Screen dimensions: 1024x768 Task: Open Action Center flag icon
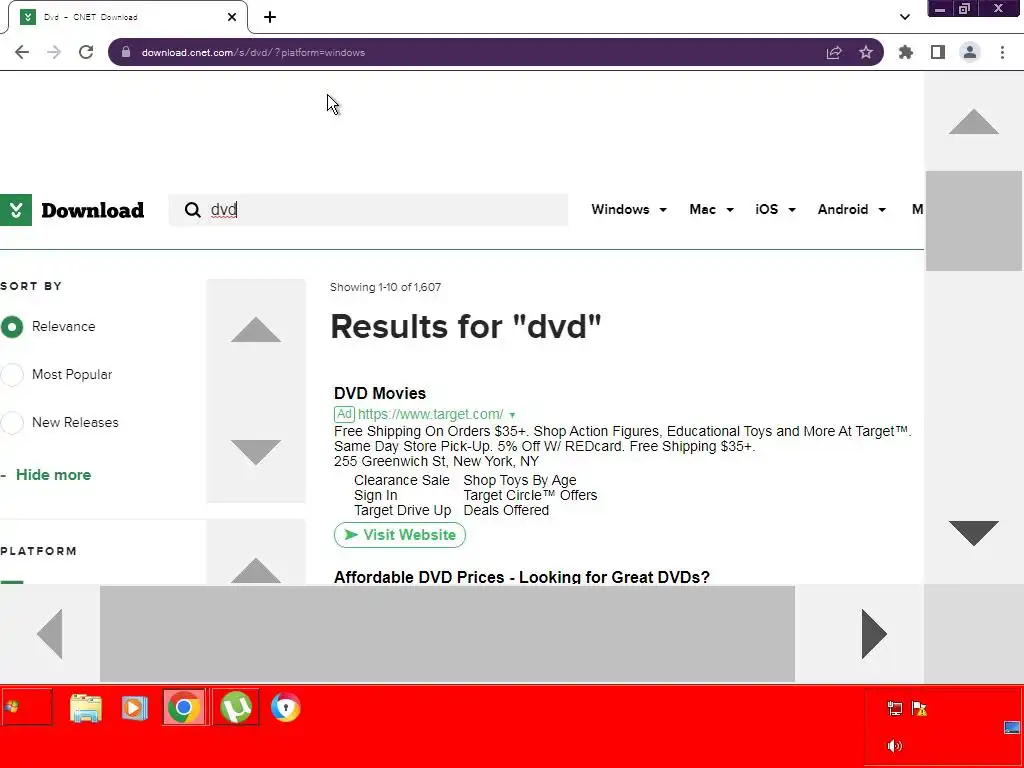[x=920, y=709]
